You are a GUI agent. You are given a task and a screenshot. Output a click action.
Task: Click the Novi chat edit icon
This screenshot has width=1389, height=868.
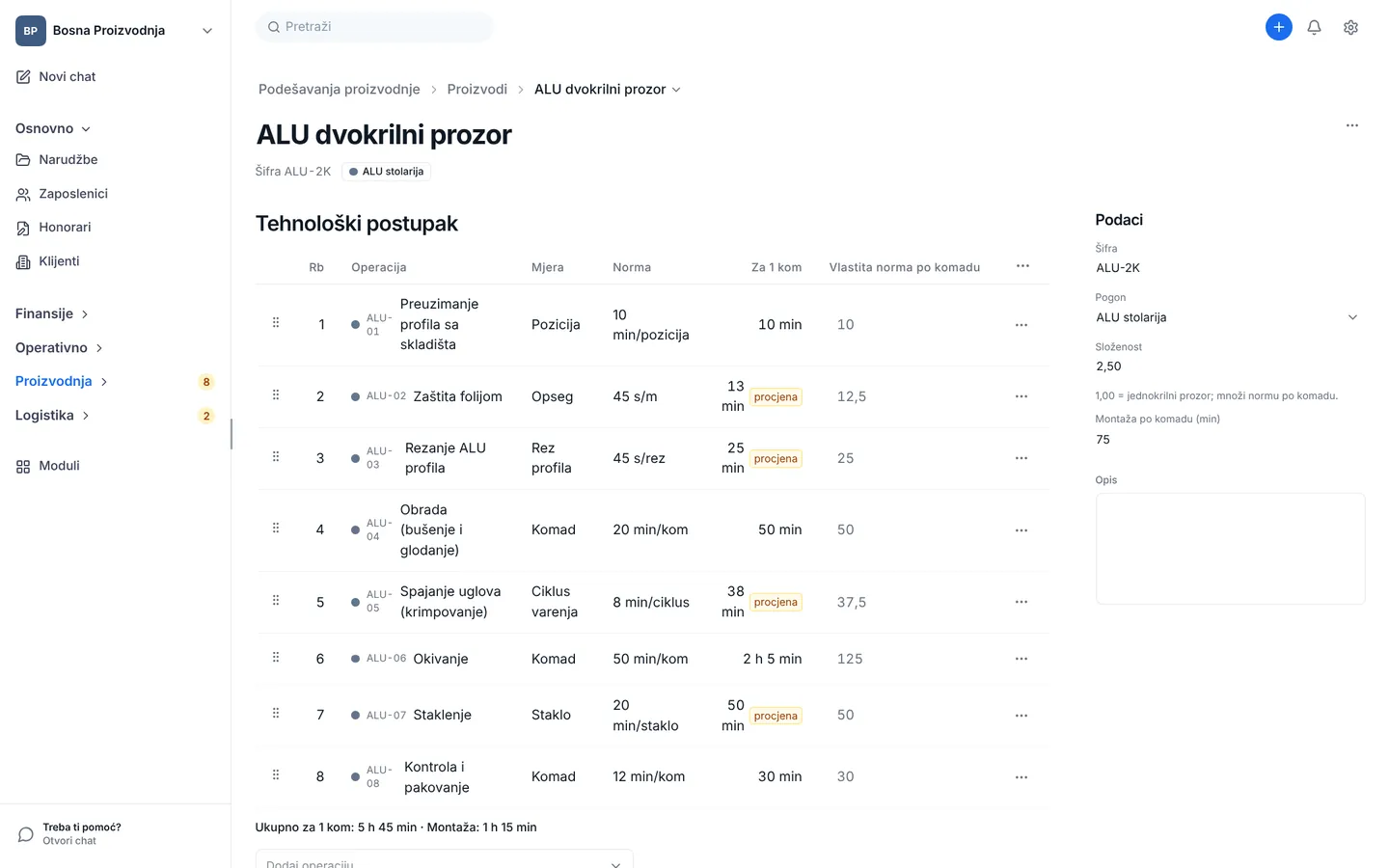coord(23,77)
